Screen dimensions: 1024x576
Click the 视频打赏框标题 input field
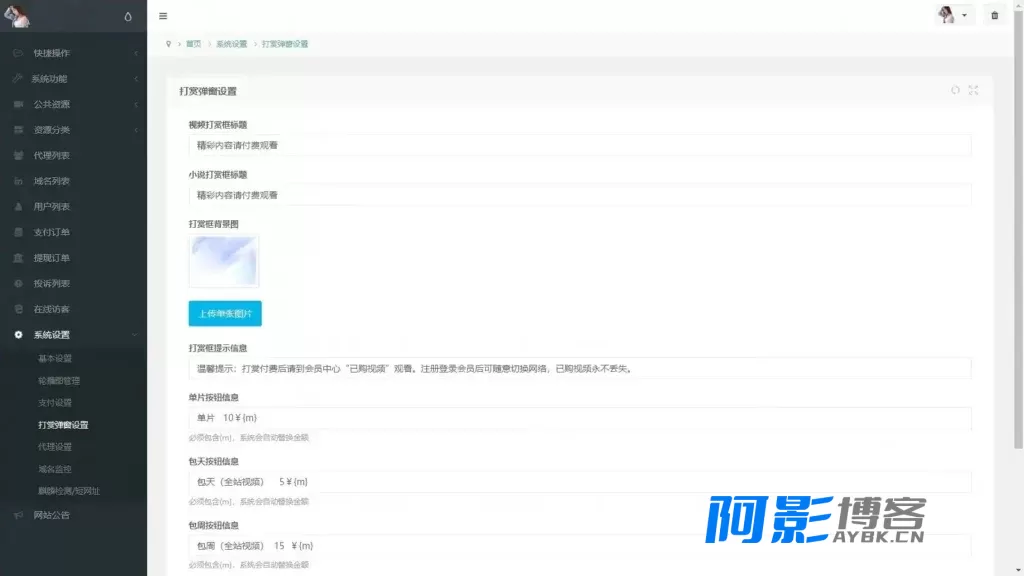click(x=580, y=145)
